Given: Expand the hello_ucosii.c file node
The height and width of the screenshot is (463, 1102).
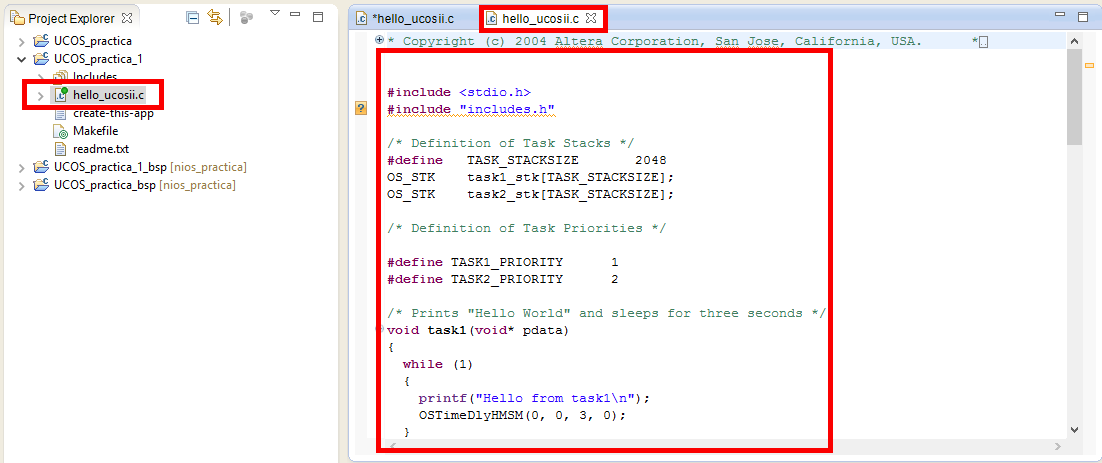Looking at the screenshot, I should 40,95.
